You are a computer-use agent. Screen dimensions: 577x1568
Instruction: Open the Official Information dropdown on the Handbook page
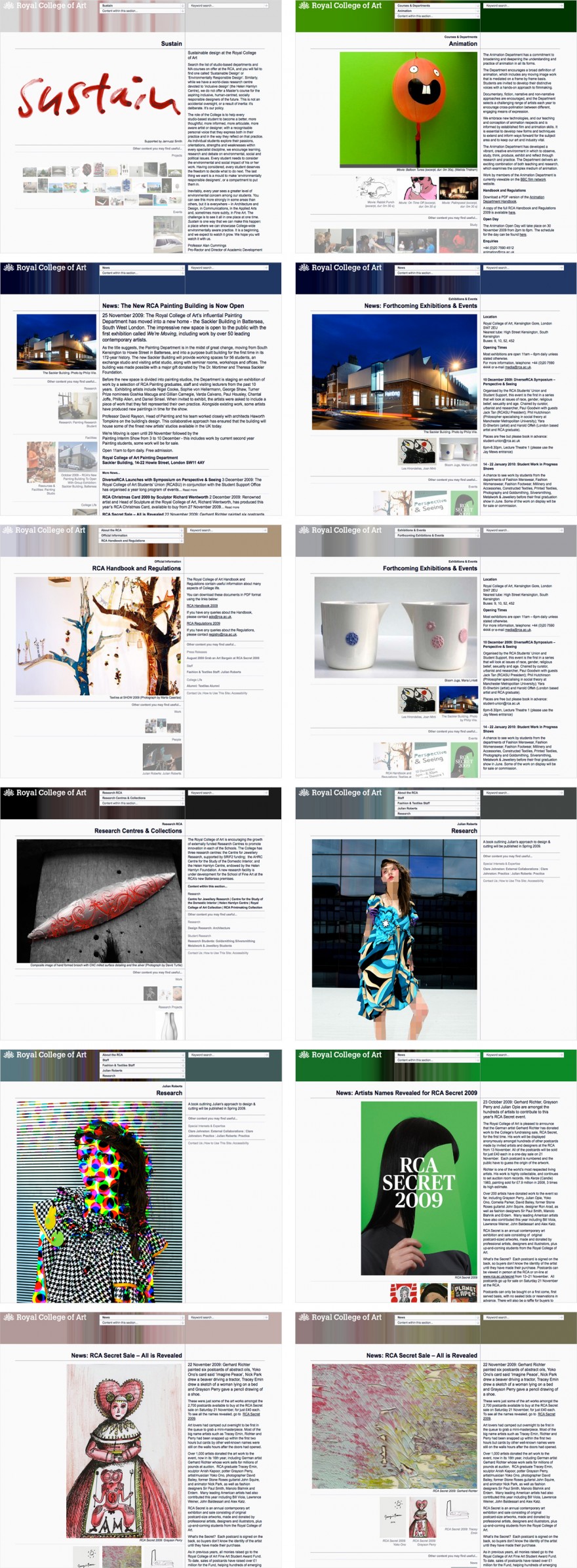tap(142, 535)
